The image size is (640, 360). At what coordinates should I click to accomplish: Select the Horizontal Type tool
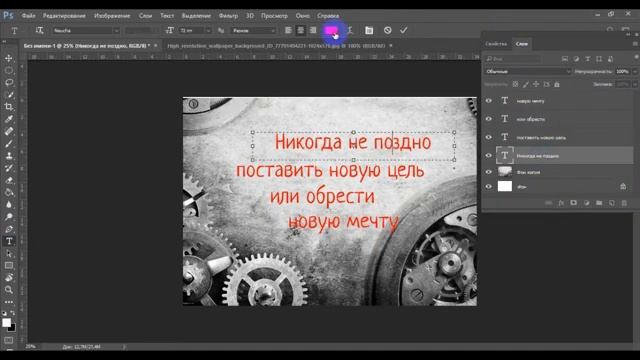point(9,241)
